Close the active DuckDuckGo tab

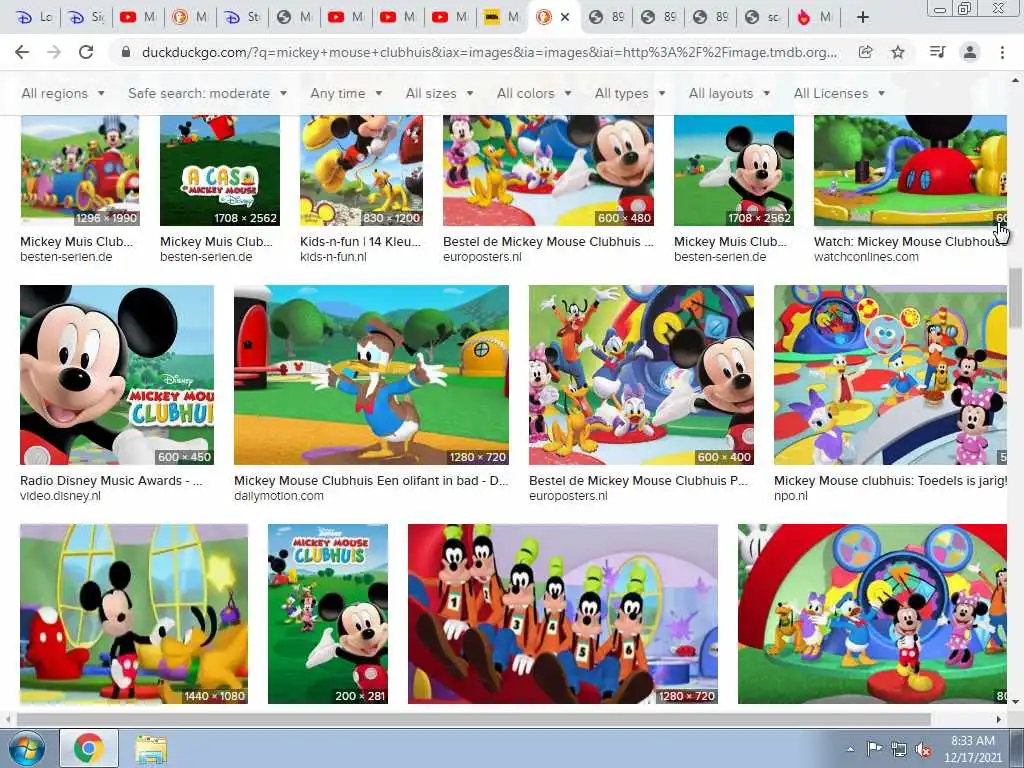[x=565, y=18]
